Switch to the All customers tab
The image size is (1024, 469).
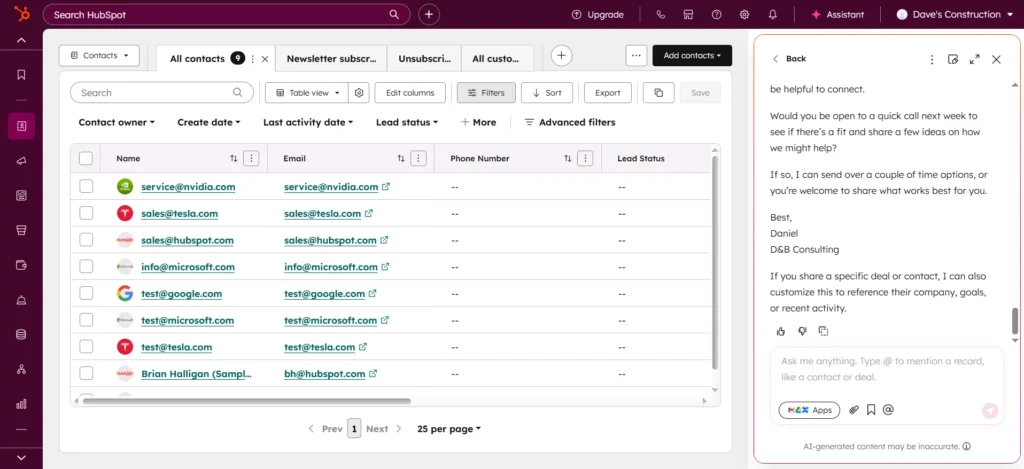coord(496,59)
